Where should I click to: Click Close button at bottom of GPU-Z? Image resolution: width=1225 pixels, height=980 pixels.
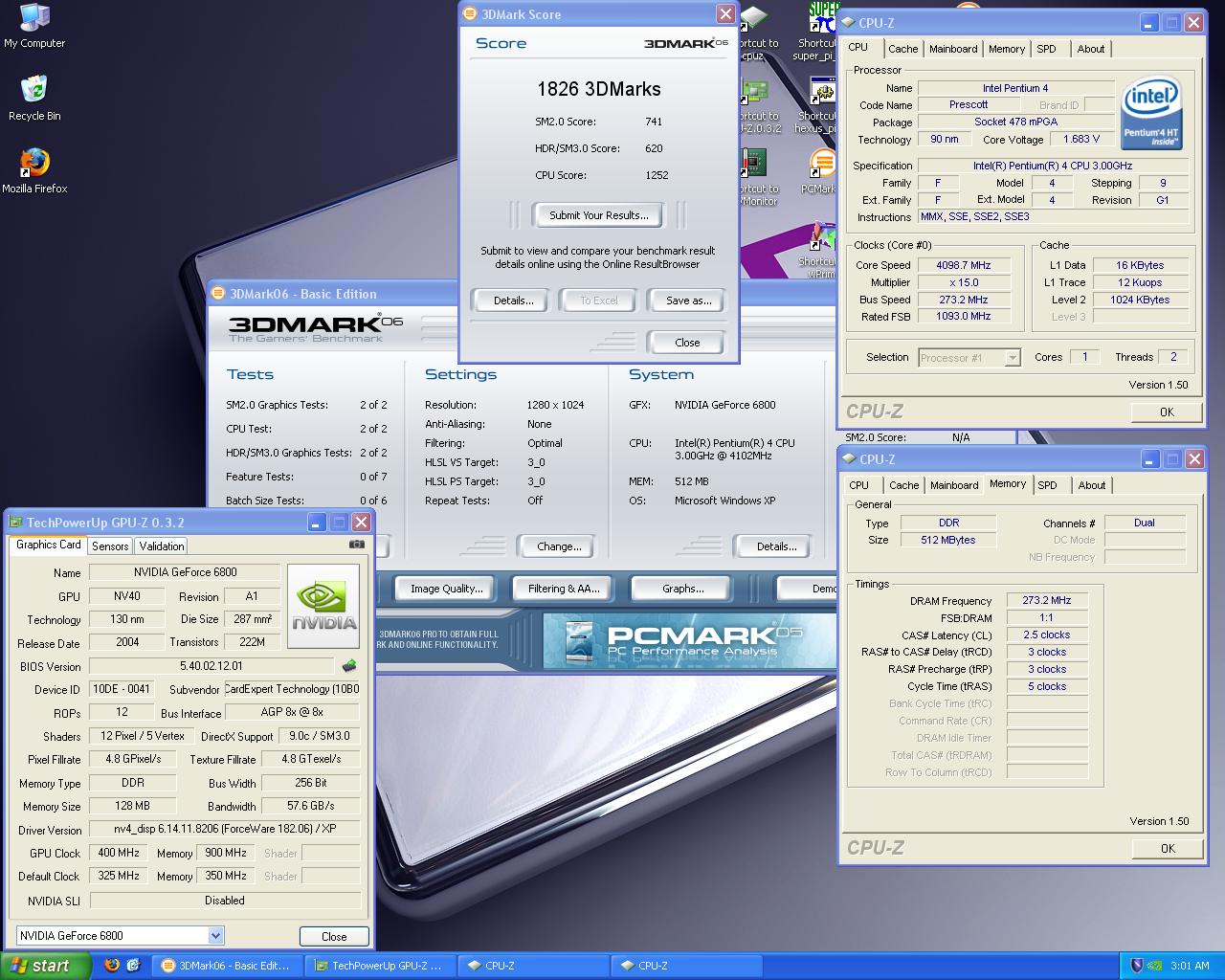point(334,936)
